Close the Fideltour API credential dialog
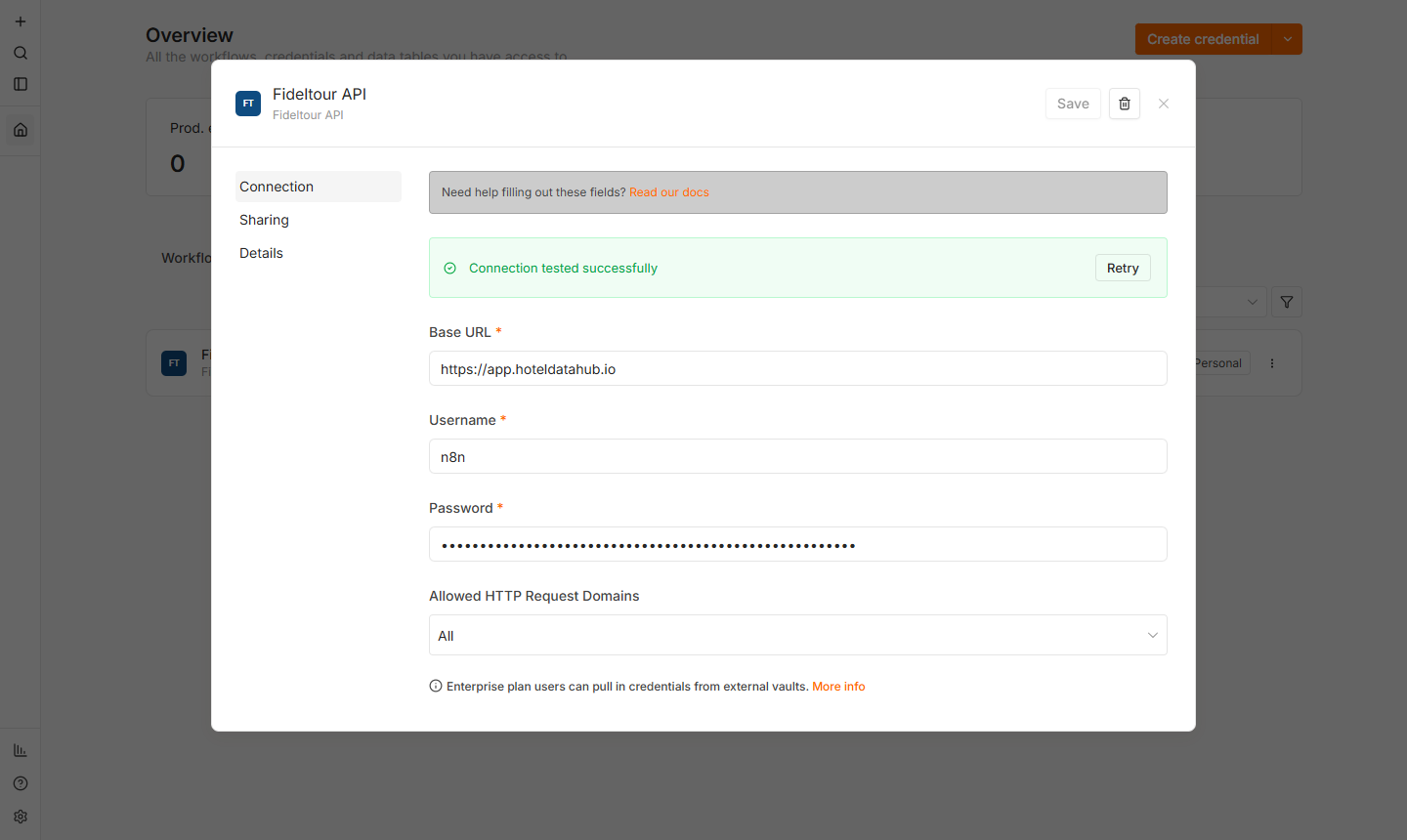 click(x=1164, y=104)
